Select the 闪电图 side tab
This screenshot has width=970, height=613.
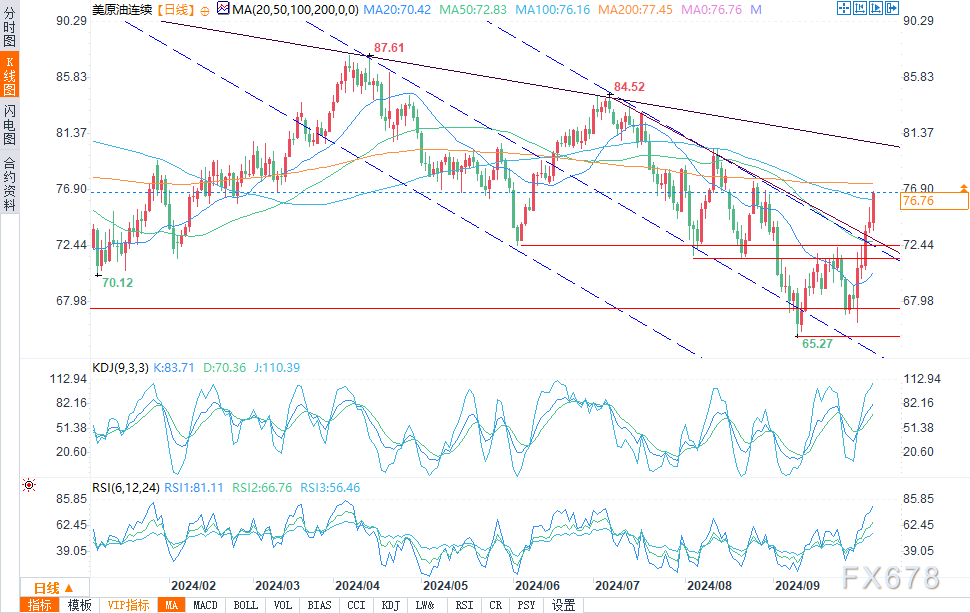tap(9, 124)
